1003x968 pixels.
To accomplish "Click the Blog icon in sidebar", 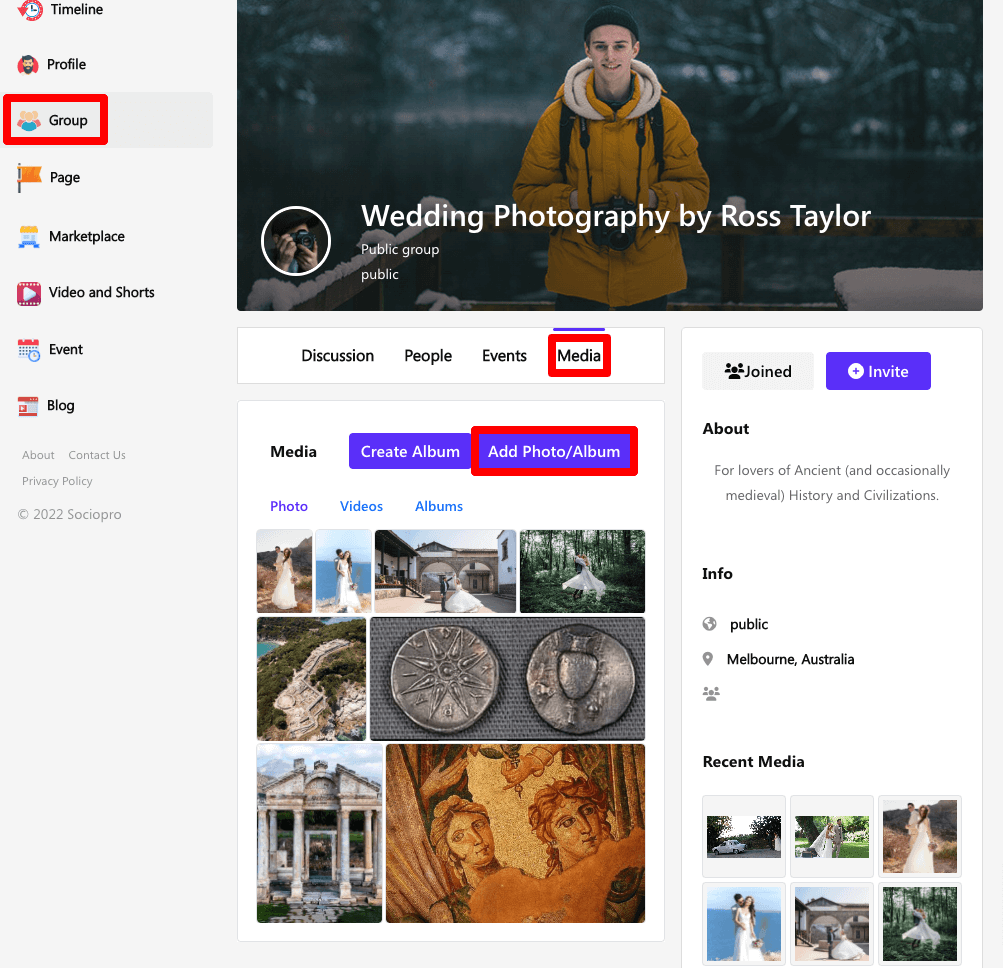I will [28, 406].
